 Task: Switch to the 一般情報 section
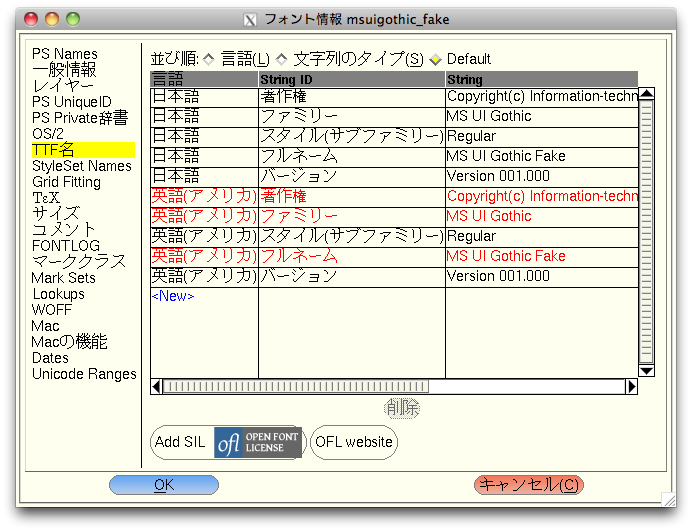tap(64, 70)
